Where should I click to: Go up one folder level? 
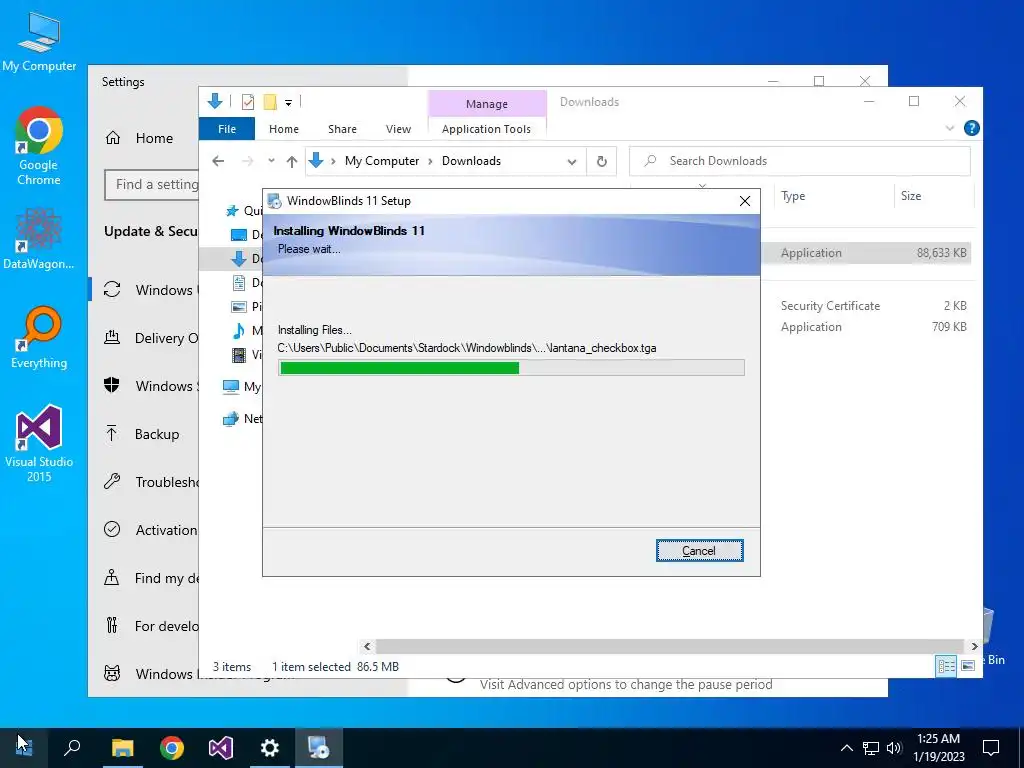coord(292,161)
